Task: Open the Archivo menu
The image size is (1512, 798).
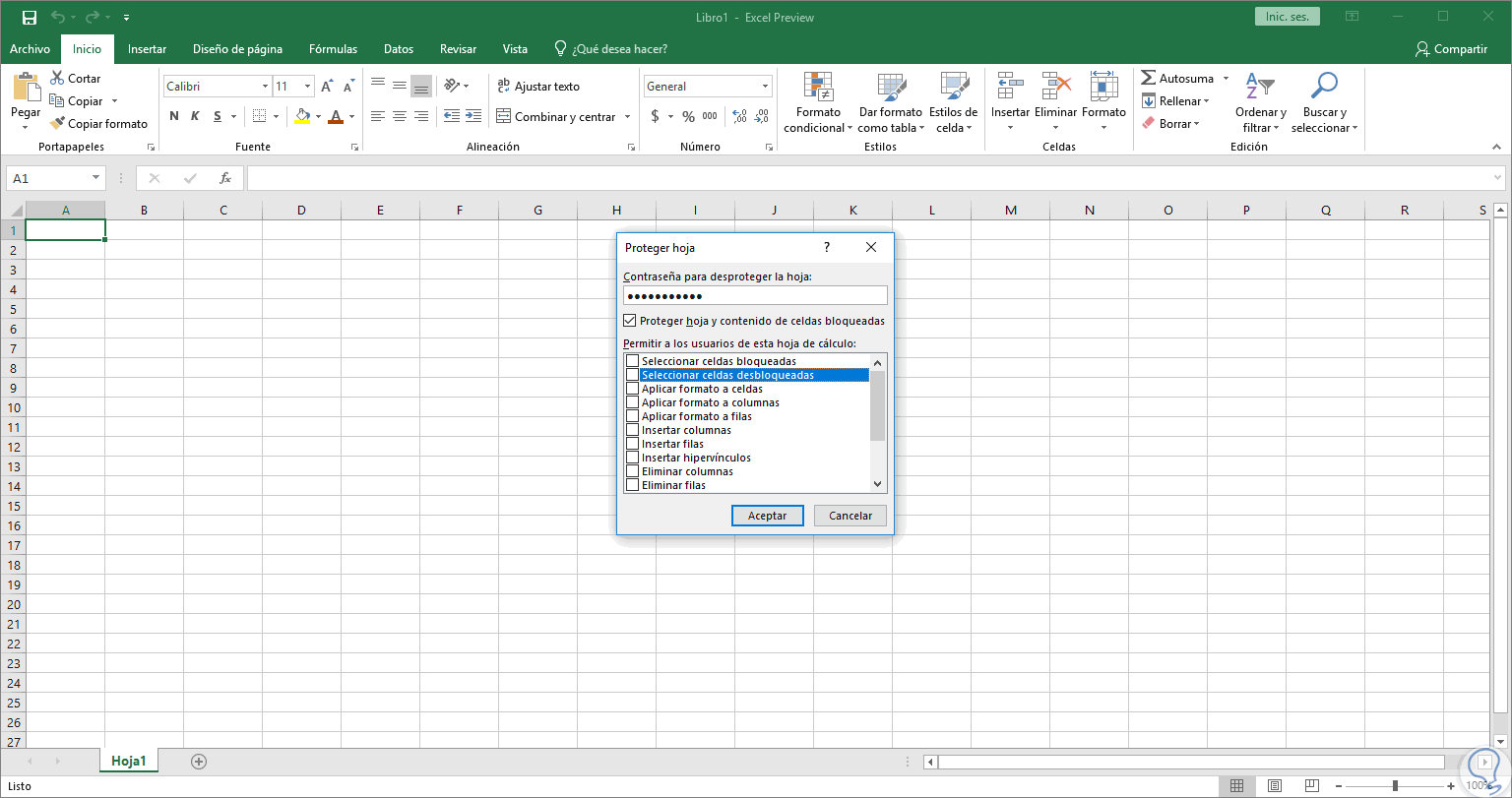Action: pyautogui.click(x=30, y=49)
